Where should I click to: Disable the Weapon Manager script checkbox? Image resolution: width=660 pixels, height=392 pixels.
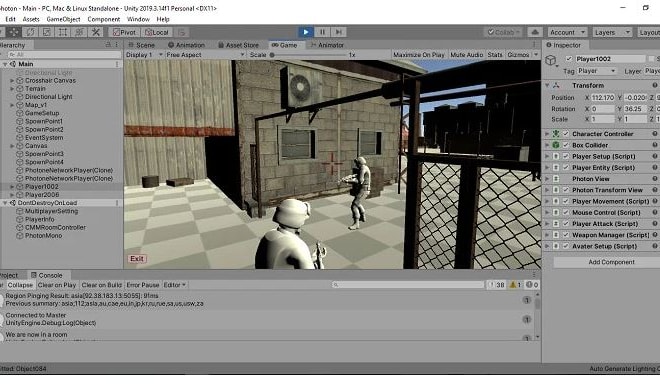pos(566,235)
